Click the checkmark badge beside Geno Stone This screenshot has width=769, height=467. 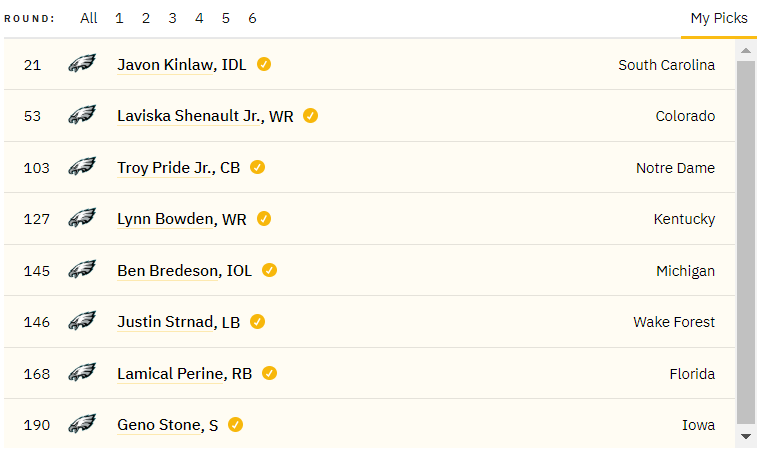(235, 425)
